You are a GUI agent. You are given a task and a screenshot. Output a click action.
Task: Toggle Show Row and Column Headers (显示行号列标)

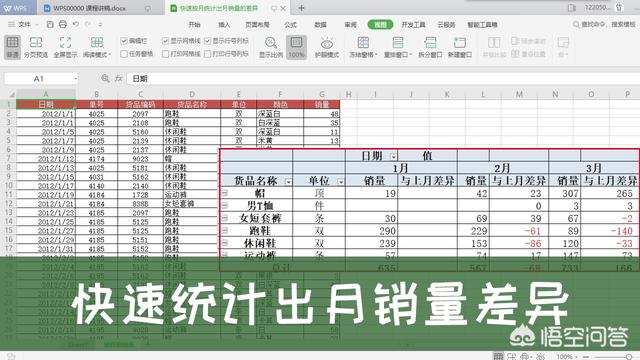[x=207, y=41]
